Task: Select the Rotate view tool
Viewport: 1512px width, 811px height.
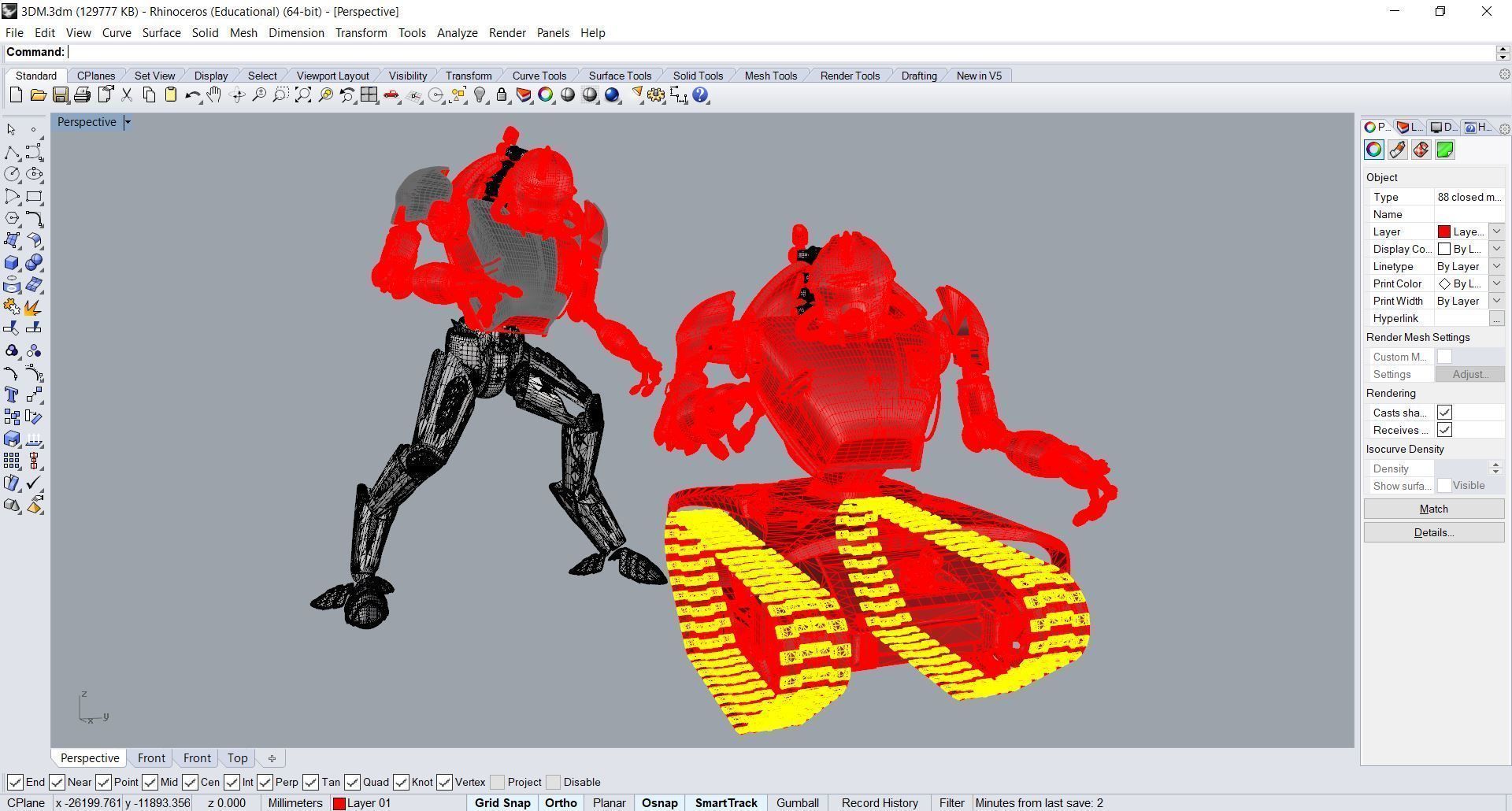Action: click(237, 95)
